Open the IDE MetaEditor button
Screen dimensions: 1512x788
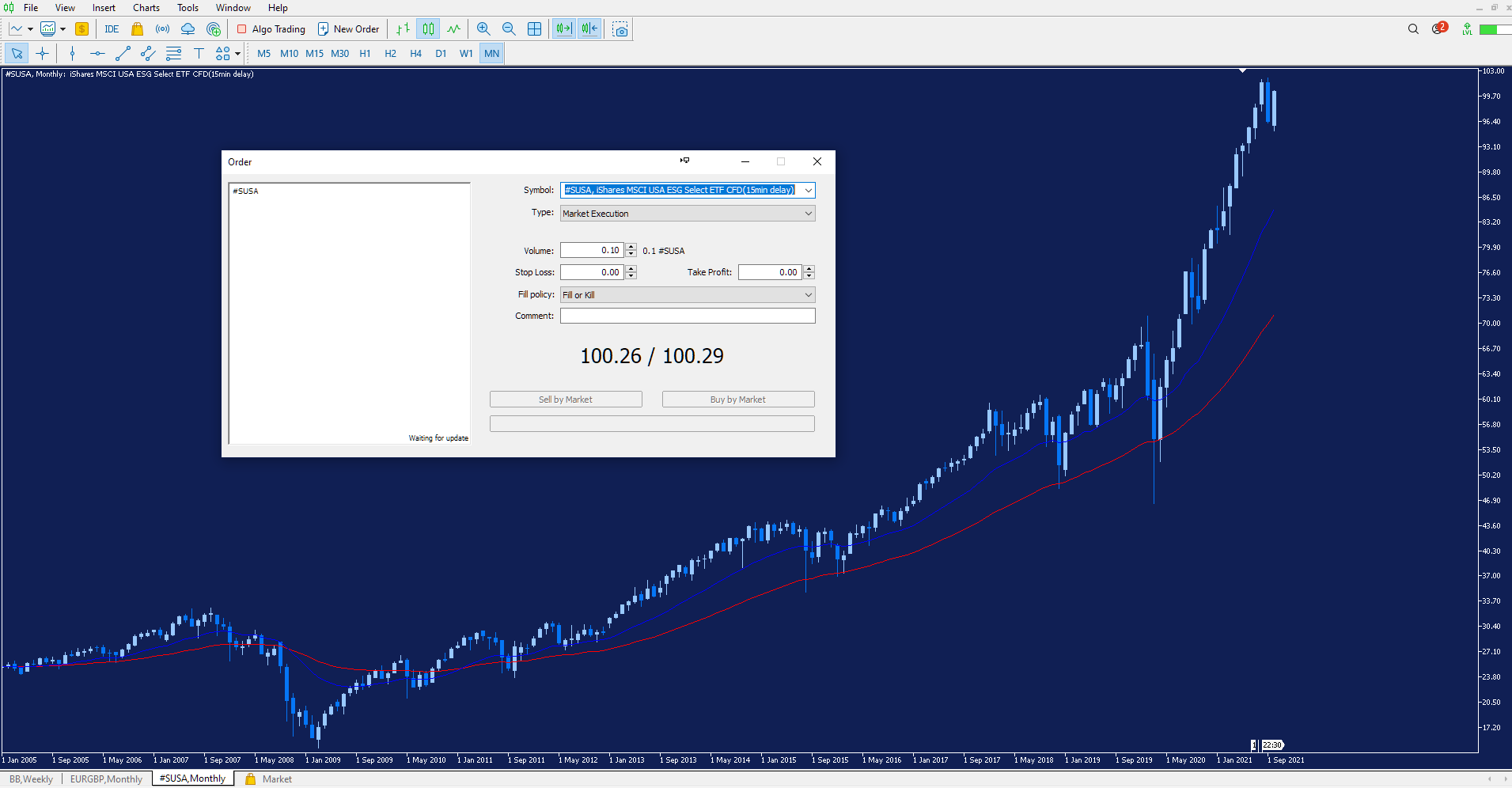(x=112, y=29)
